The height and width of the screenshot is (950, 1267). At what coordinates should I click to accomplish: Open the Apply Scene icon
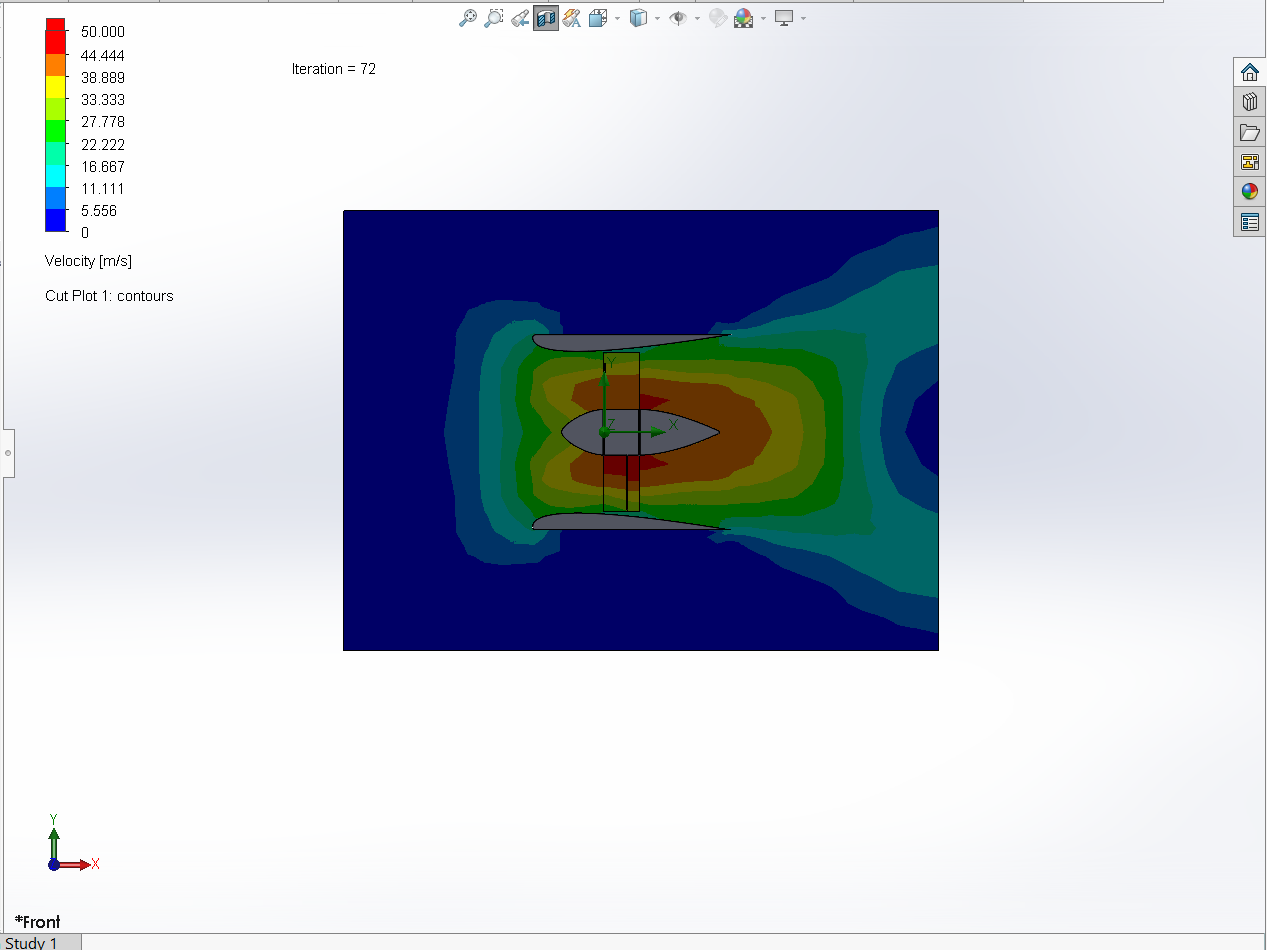tap(743, 18)
